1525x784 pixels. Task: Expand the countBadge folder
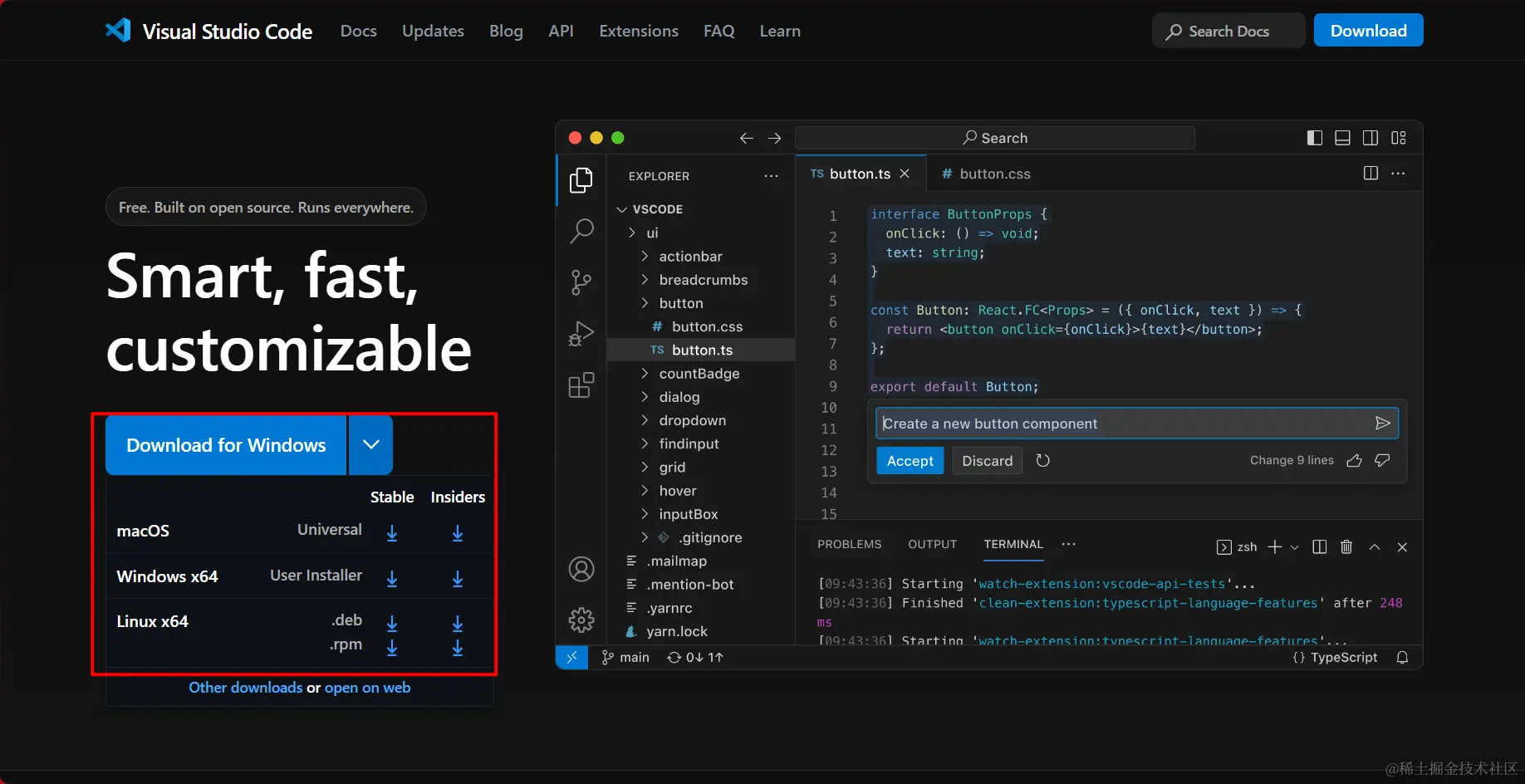(689, 374)
